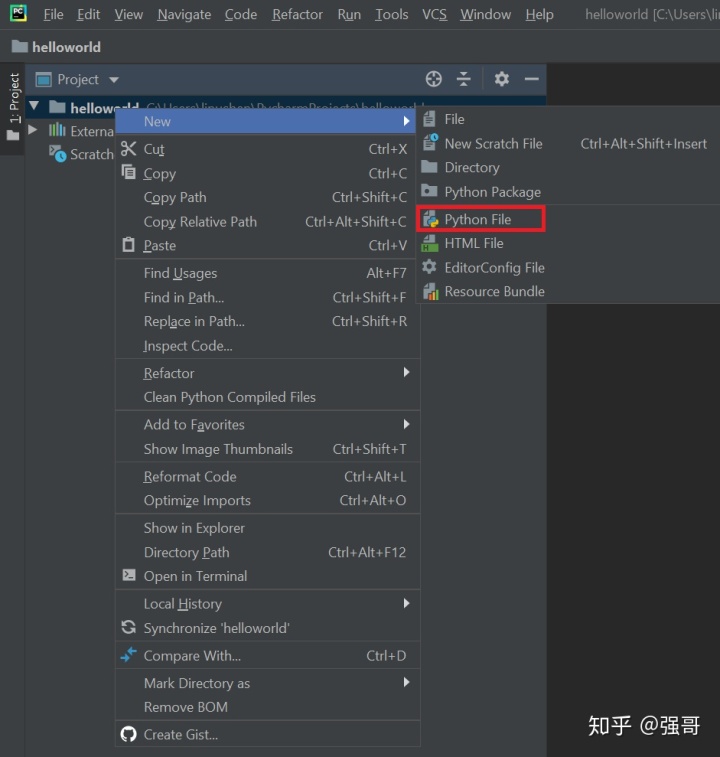This screenshot has width=720, height=757.
Task: Open the Help menu
Action: coord(539,14)
